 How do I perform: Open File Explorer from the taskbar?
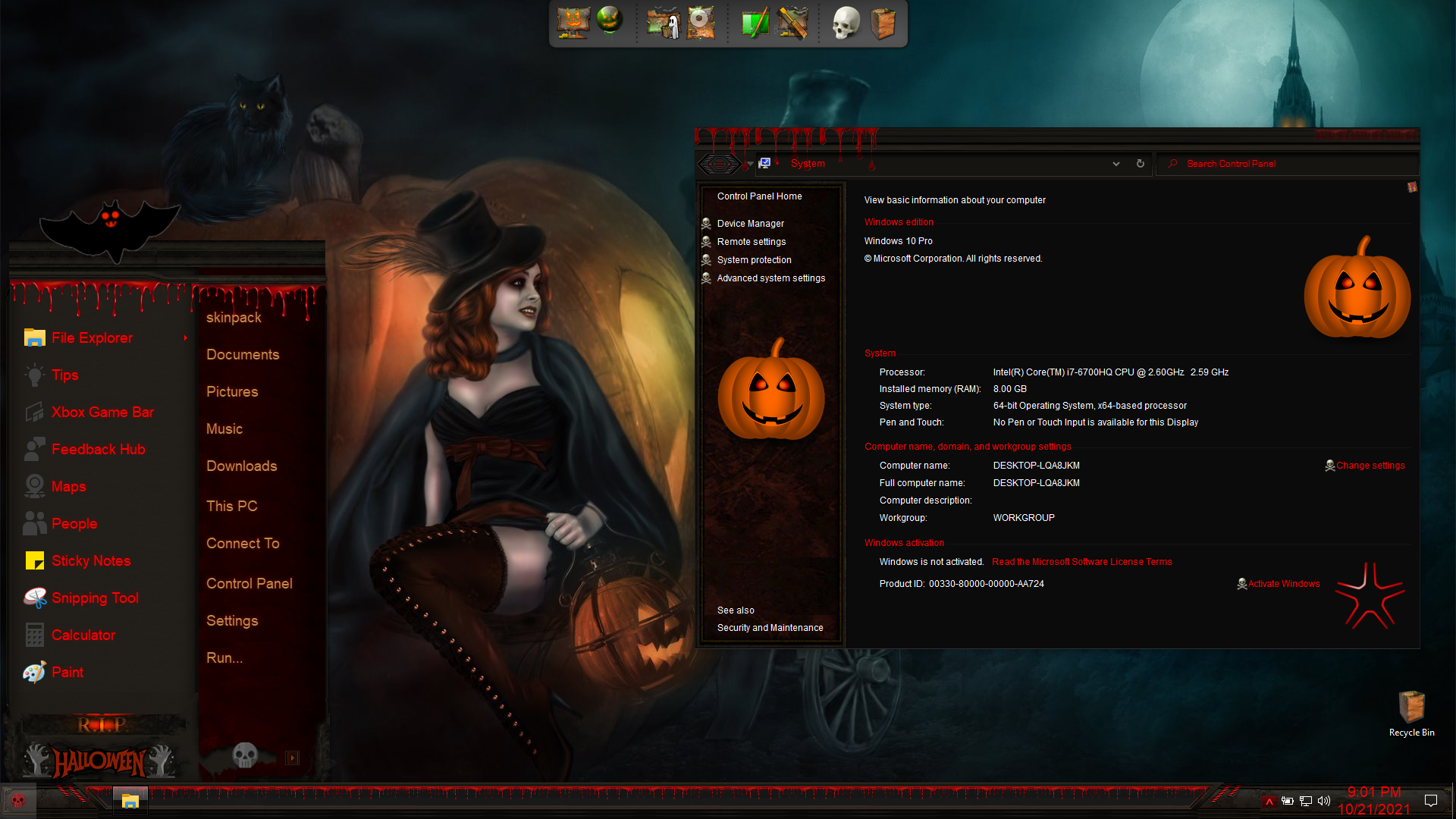[130, 800]
